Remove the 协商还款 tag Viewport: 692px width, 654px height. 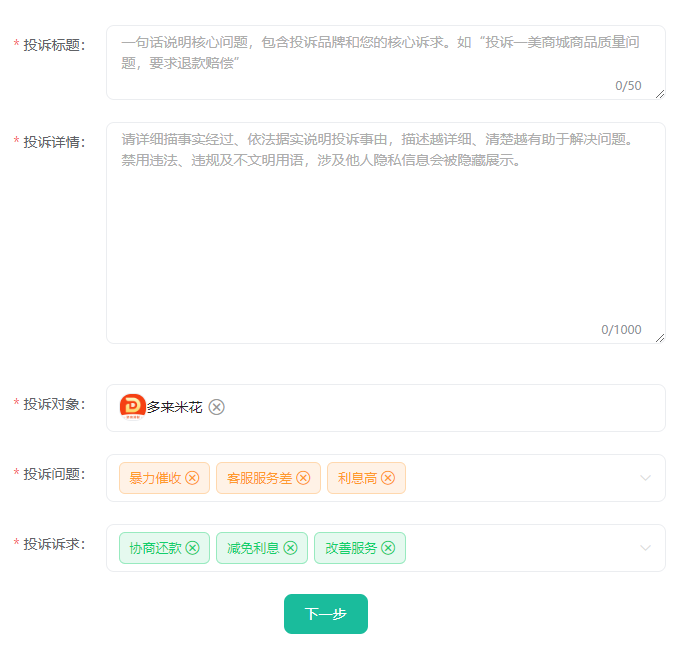tap(192, 548)
